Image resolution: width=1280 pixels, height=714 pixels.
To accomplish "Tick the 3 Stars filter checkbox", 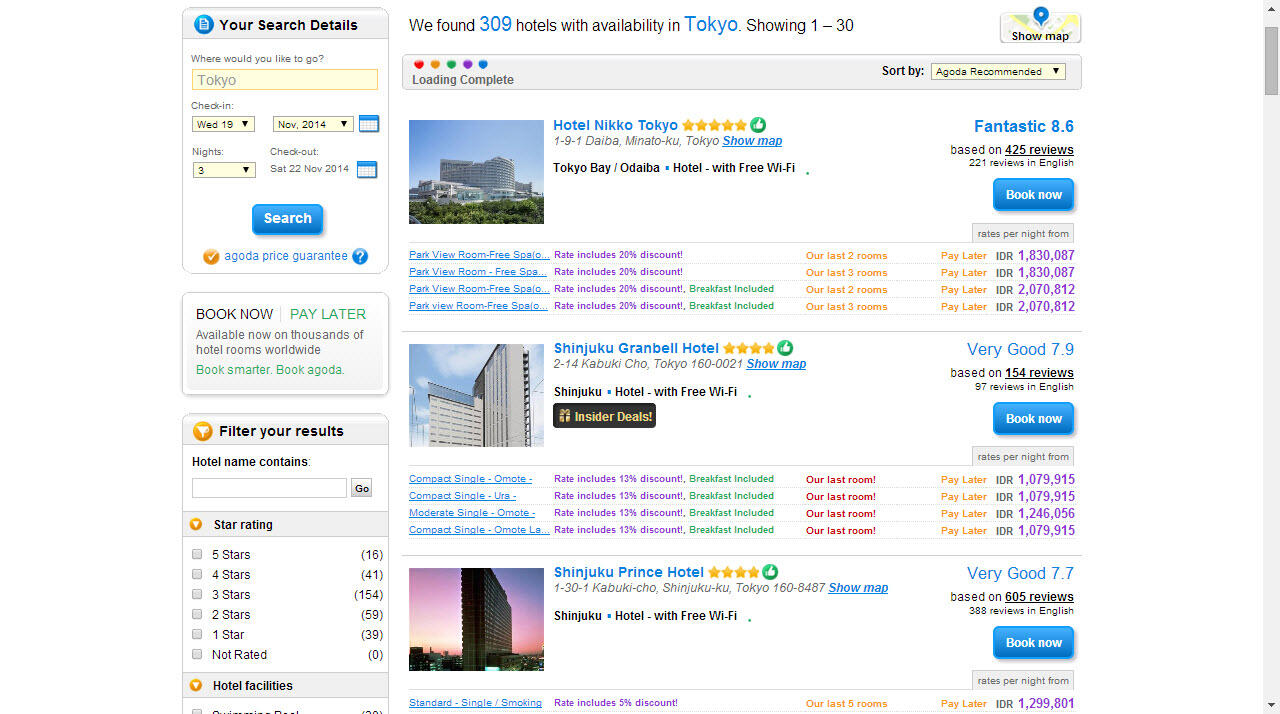I will [x=197, y=594].
